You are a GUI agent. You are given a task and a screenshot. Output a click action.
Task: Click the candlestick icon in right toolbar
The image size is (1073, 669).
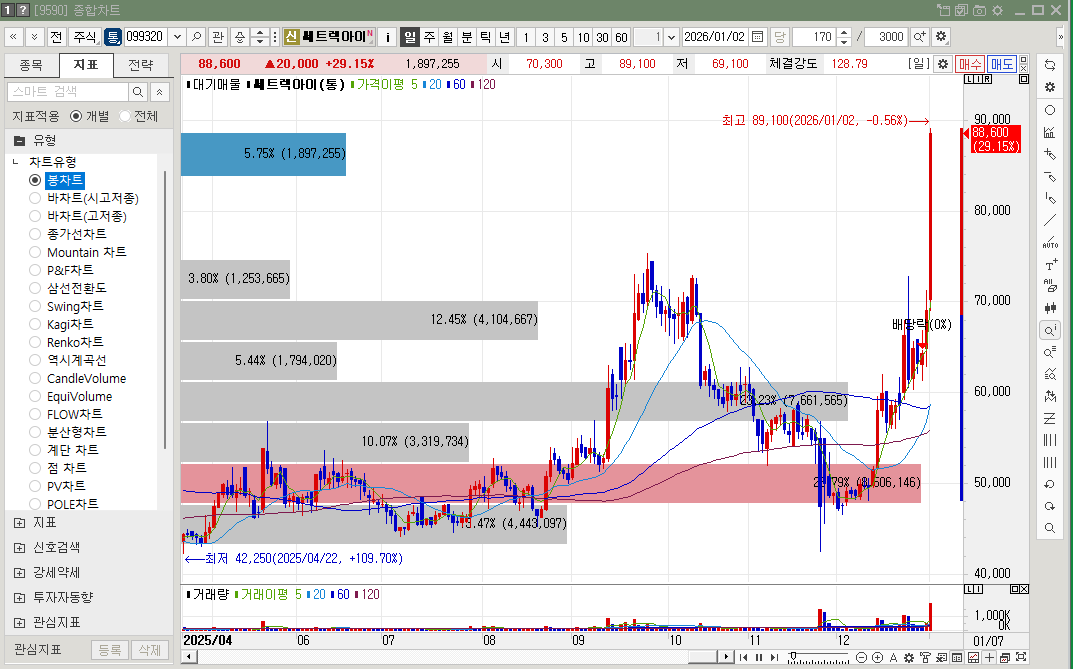click(1050, 309)
